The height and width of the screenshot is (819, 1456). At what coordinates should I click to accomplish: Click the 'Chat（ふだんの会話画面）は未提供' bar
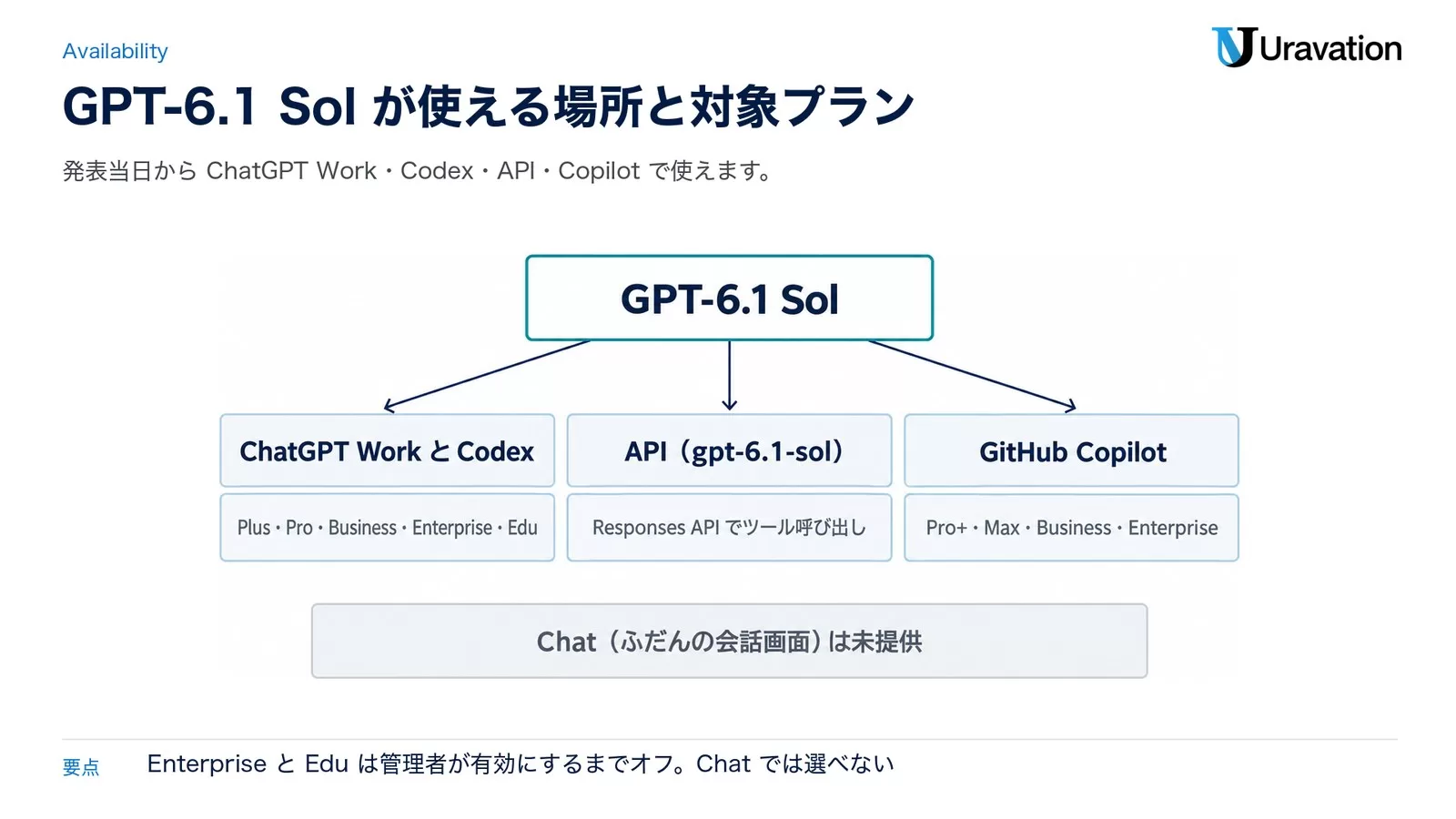(x=729, y=641)
